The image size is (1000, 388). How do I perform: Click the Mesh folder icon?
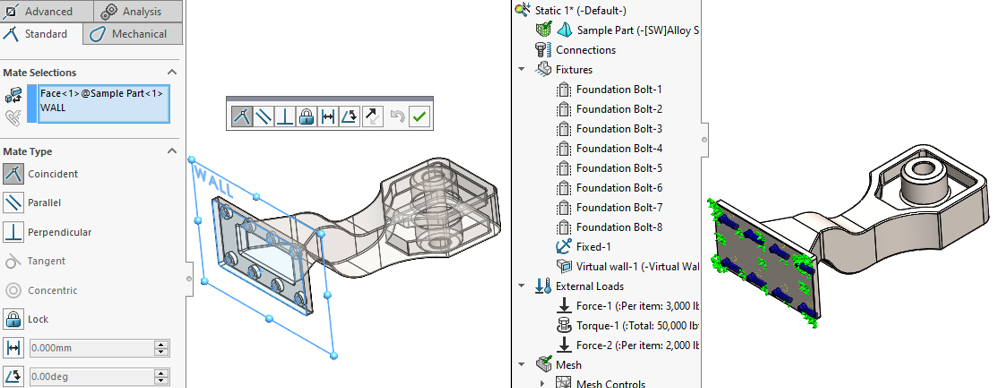pyautogui.click(x=544, y=364)
